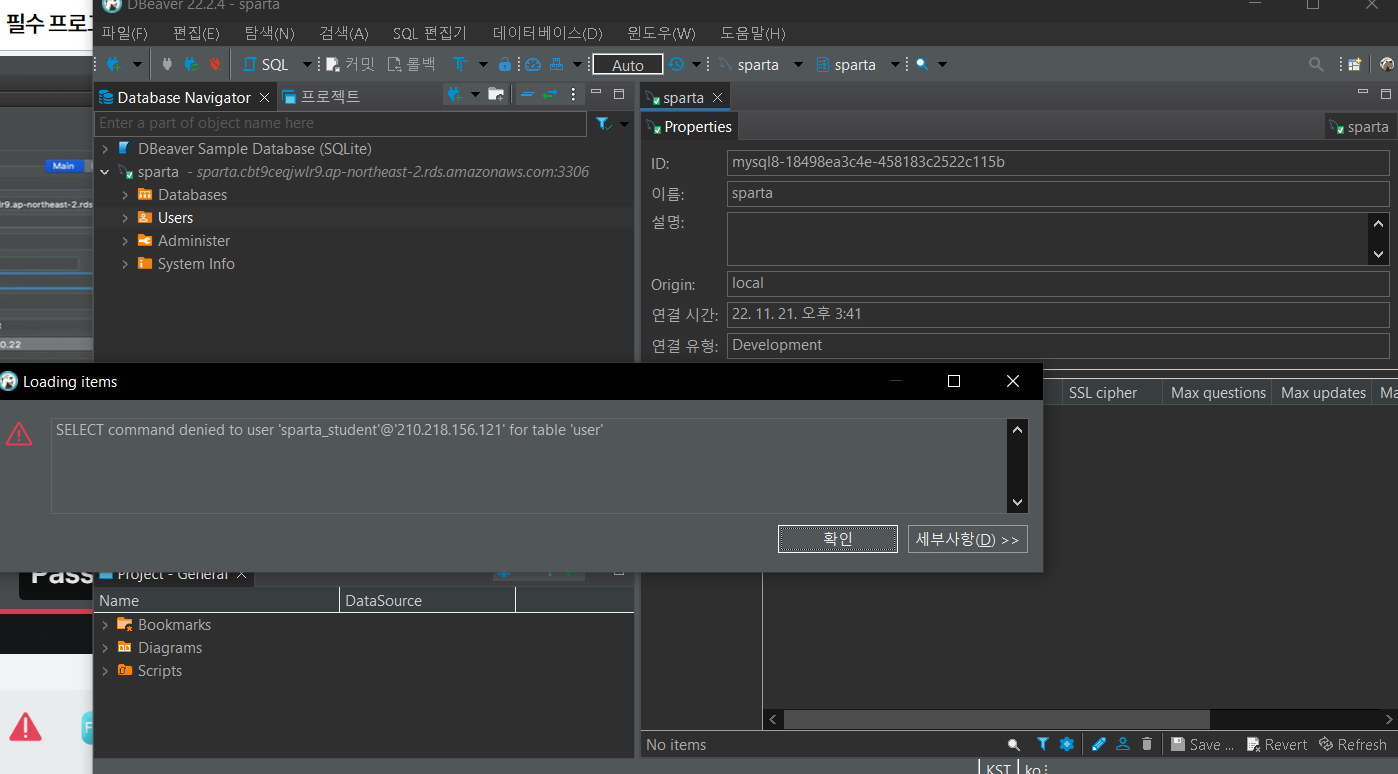
Task: Click the Auto commit mode box
Action: pos(628,65)
